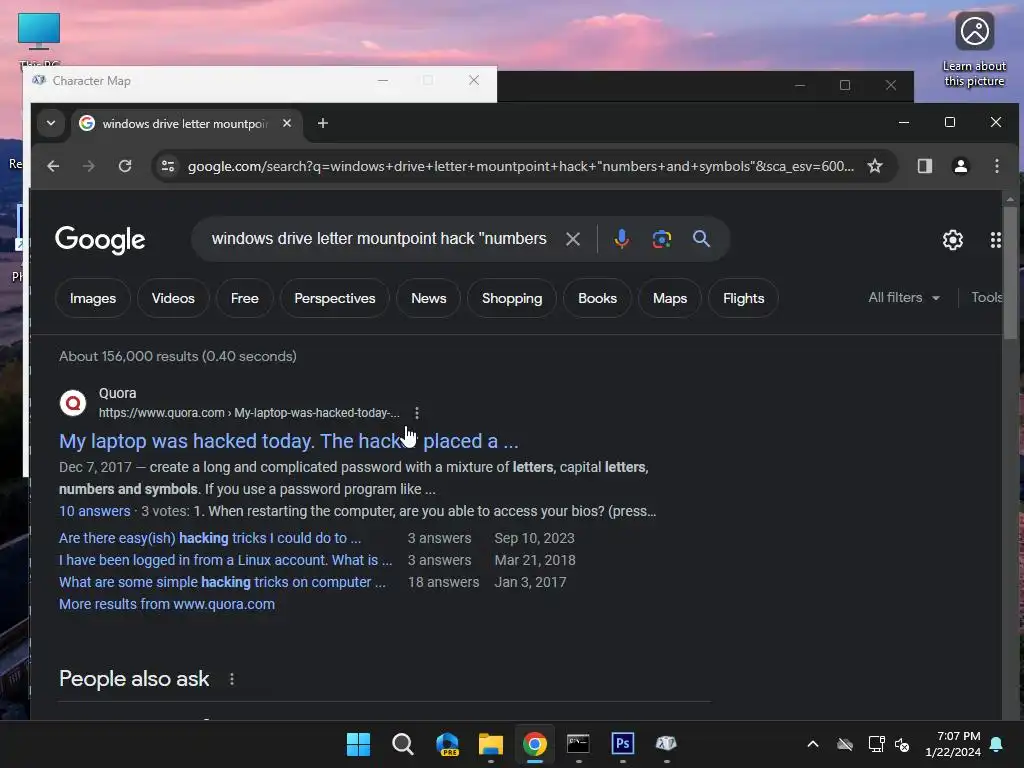Open the Windows Start menu
Screen dimensions: 1024x768
click(x=358, y=744)
